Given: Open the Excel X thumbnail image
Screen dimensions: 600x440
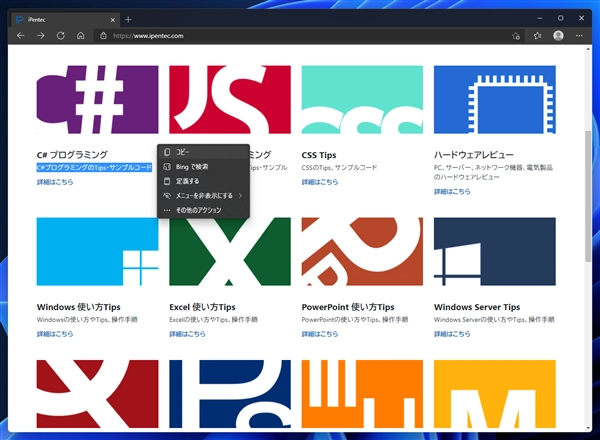Looking at the screenshot, I should (230, 251).
